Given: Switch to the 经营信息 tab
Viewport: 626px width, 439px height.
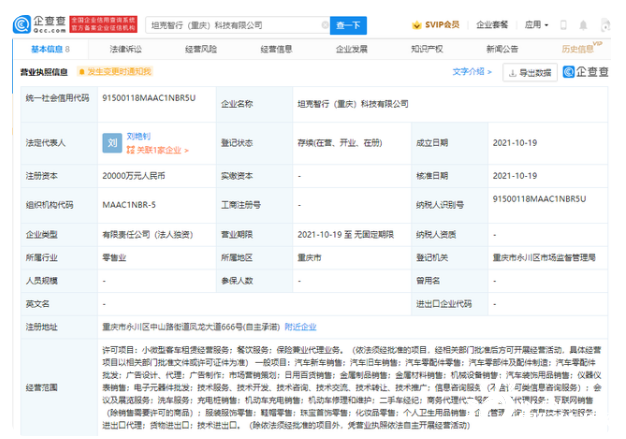Looking at the screenshot, I should [x=276, y=49].
